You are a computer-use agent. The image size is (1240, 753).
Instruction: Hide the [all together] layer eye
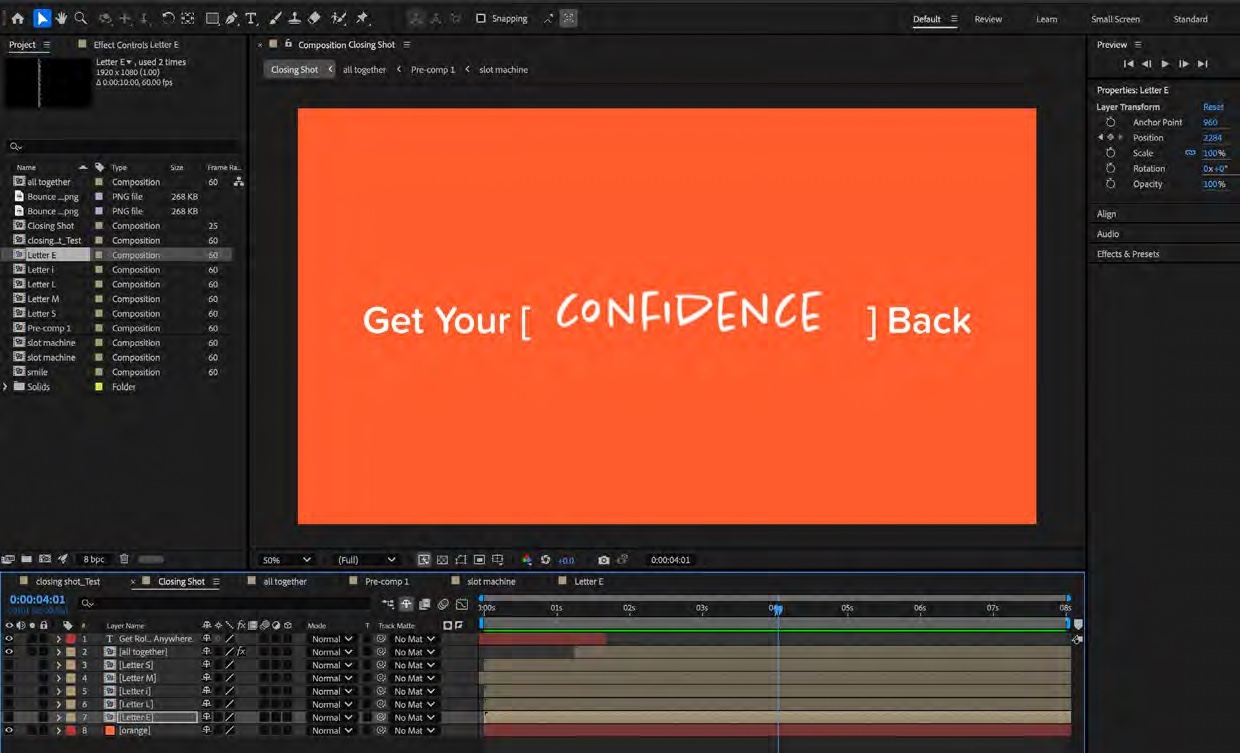[9, 651]
